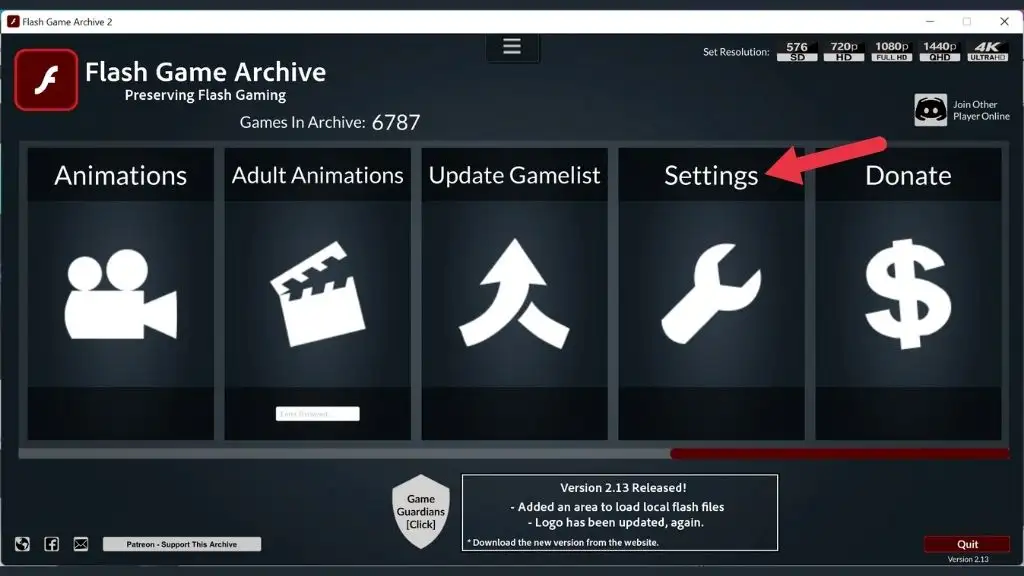Click the Flash Game Archive logo
Screen dimensions: 1024x576
[46, 80]
